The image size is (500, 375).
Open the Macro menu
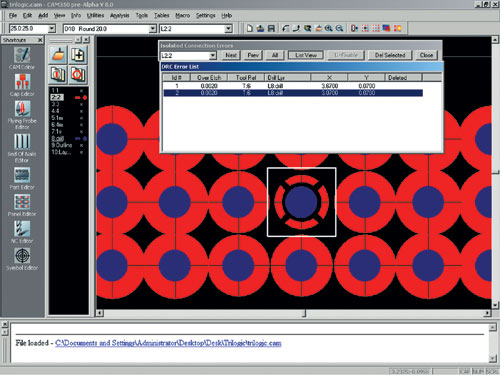(x=182, y=15)
